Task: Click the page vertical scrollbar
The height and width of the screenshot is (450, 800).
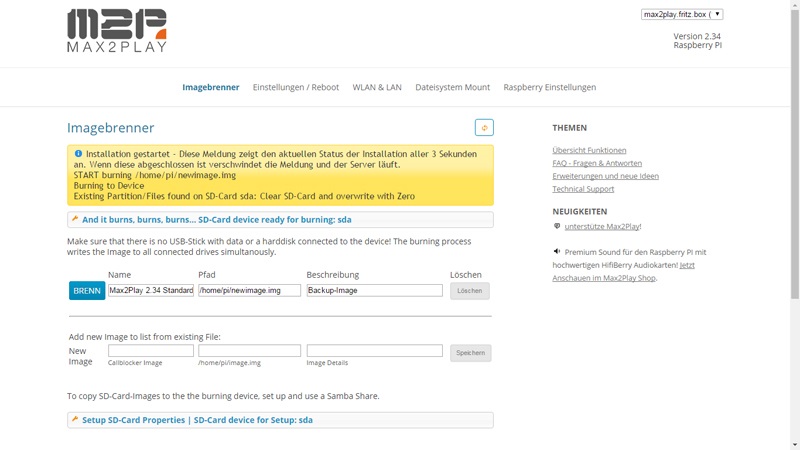Action: [x=795, y=153]
